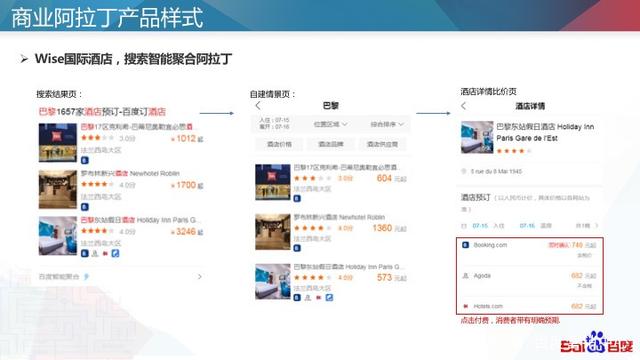This screenshot has height=360, width=640.
Task: Open the 巴黎1657家酒店预订-百度订酒店 search result title
Action: point(102,111)
